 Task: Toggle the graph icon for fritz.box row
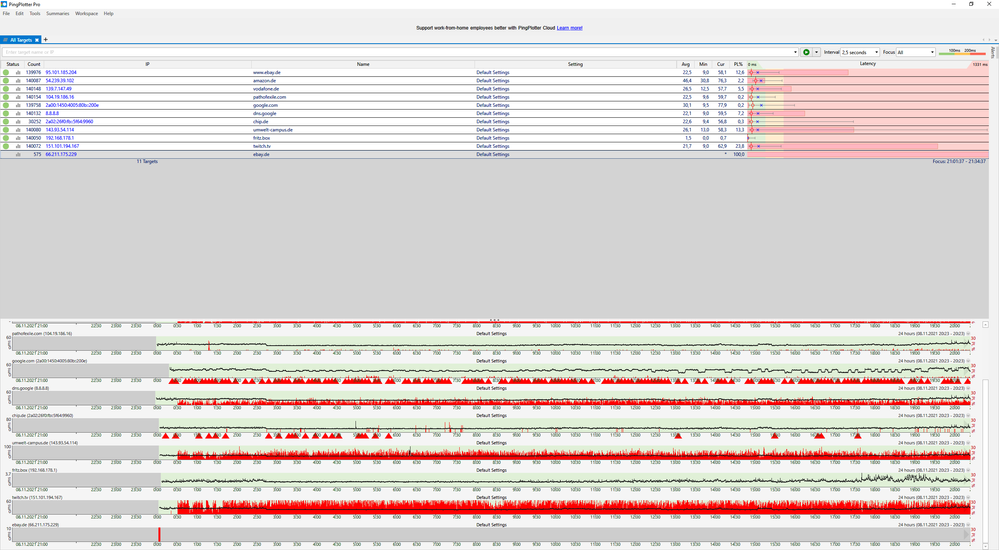[18, 138]
